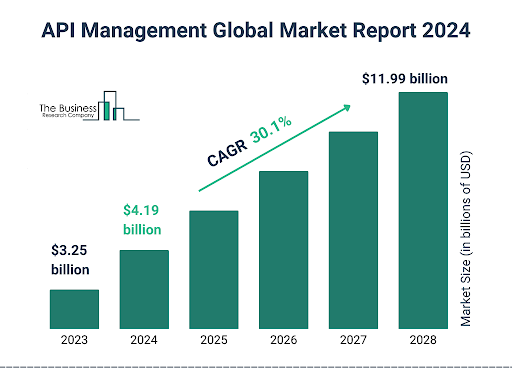Click the CAGR 30.1% text

(249, 141)
